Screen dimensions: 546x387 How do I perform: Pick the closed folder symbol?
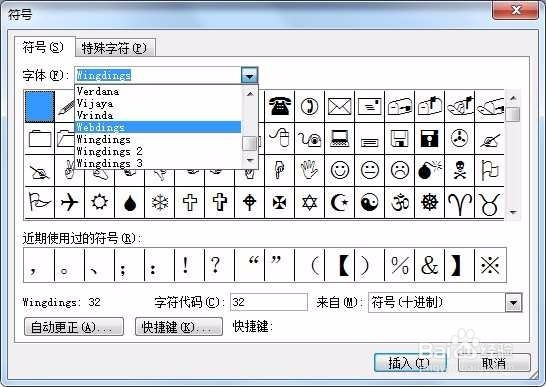pos(40,138)
